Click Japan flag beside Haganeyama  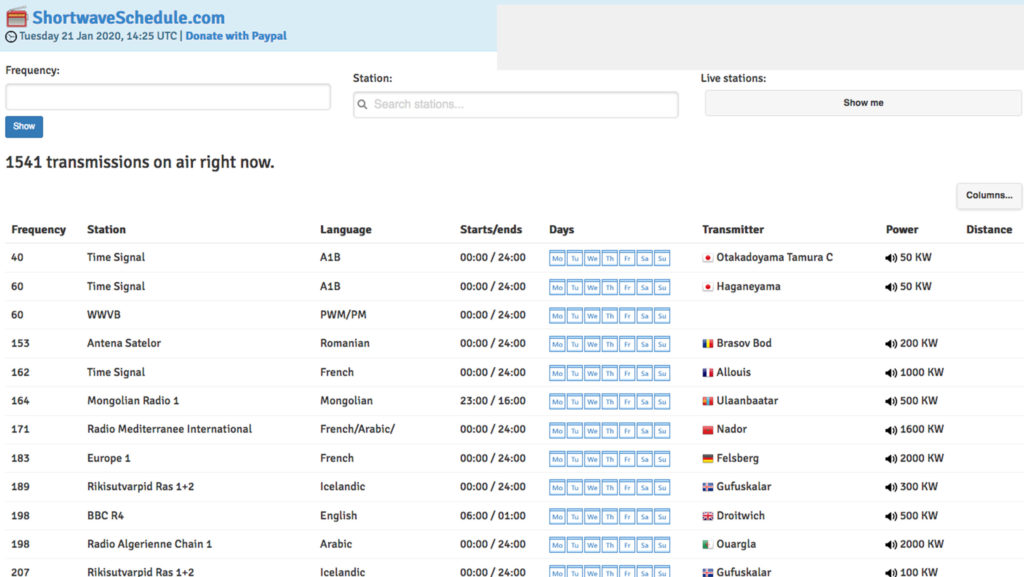(x=707, y=287)
